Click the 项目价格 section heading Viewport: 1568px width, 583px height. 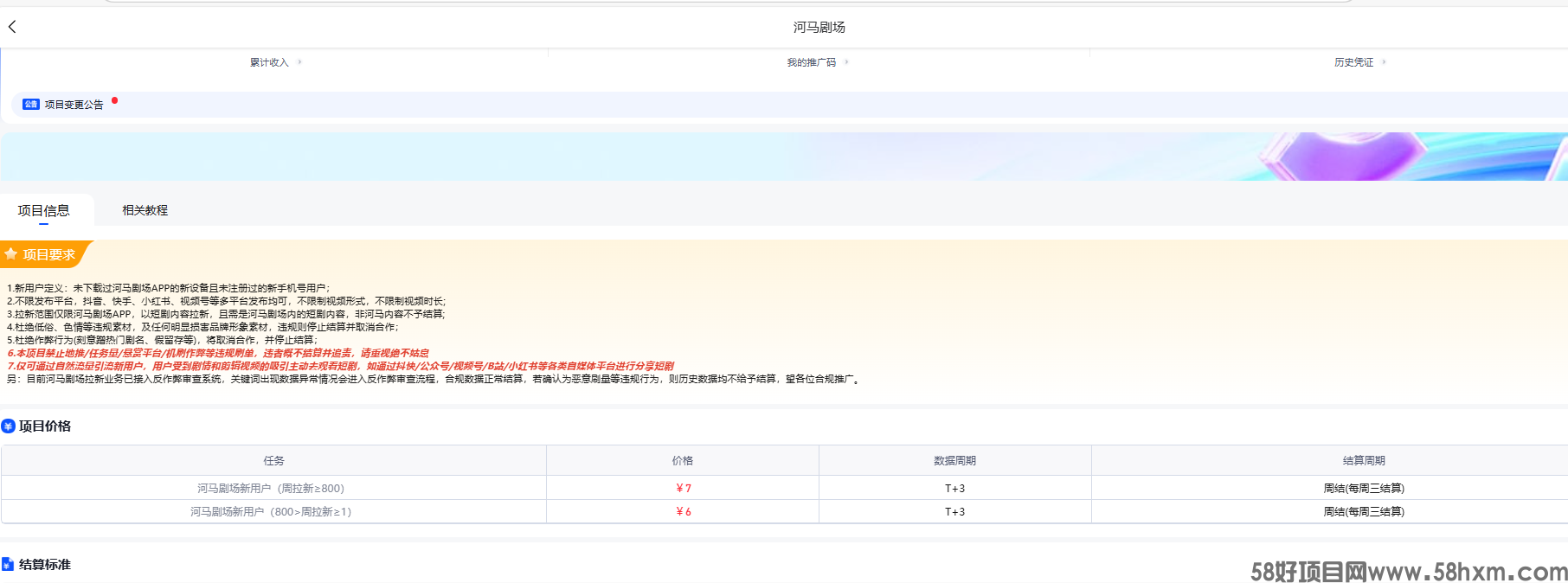pyautogui.click(x=45, y=426)
